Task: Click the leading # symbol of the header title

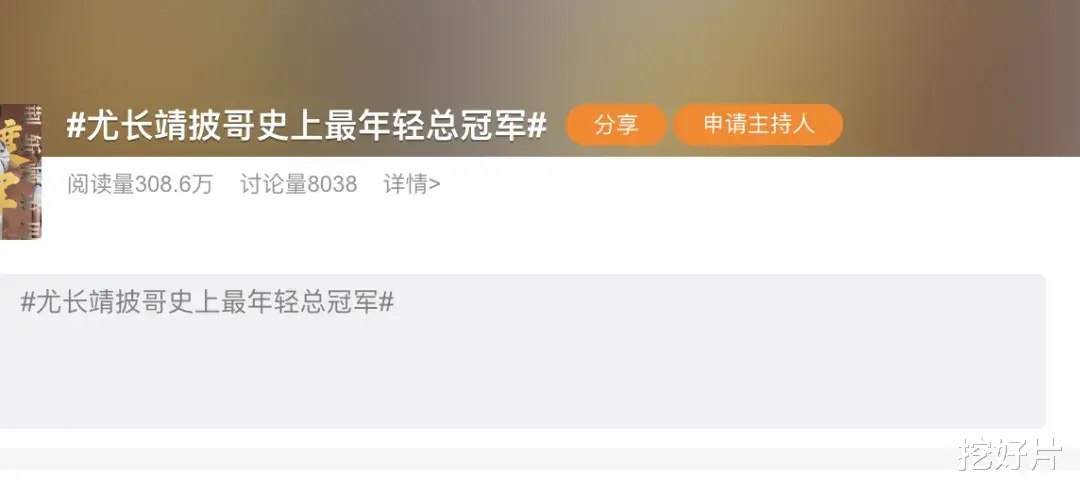Action: point(75,126)
